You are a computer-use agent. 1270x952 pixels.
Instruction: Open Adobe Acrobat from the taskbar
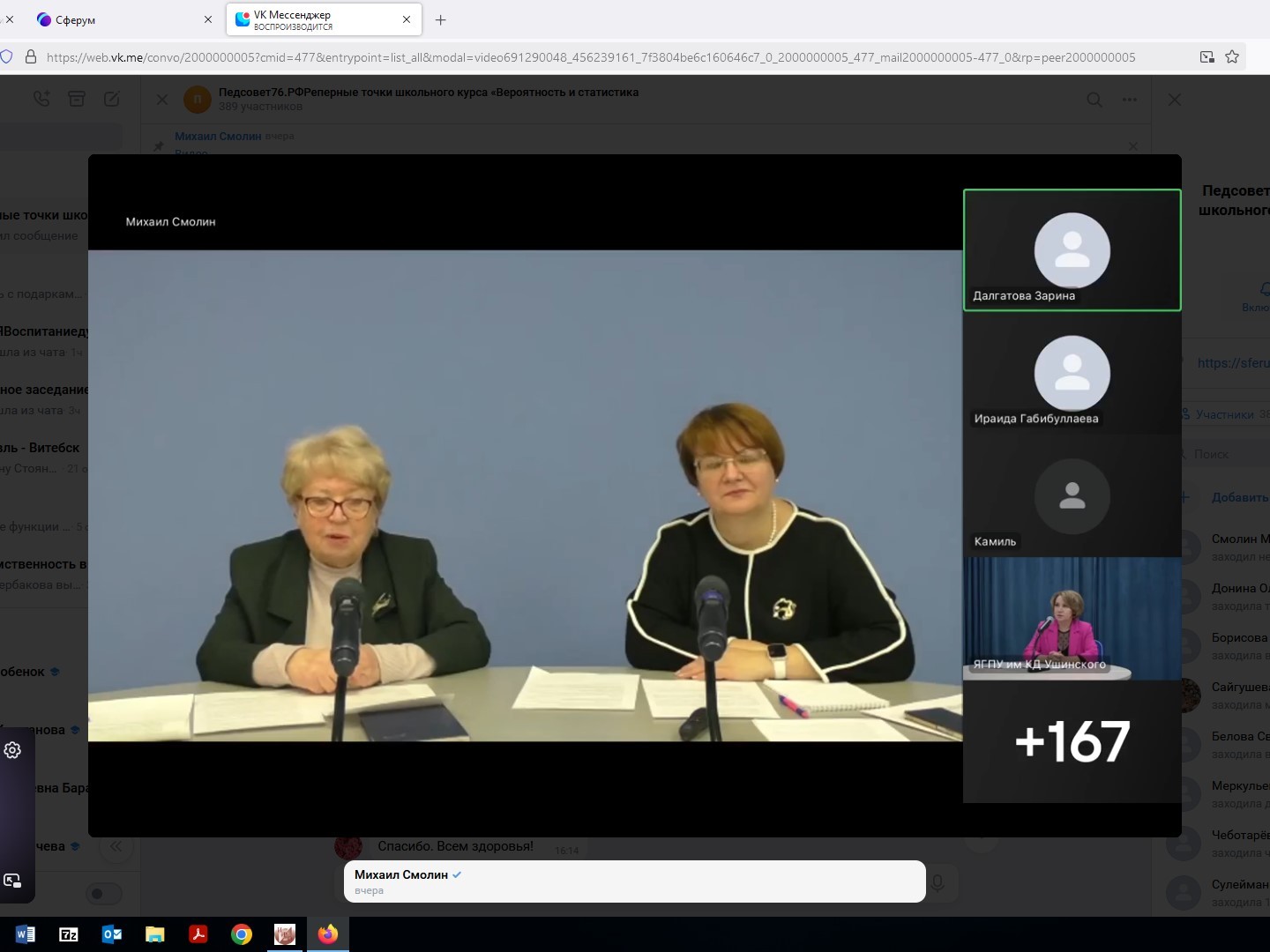tap(198, 934)
